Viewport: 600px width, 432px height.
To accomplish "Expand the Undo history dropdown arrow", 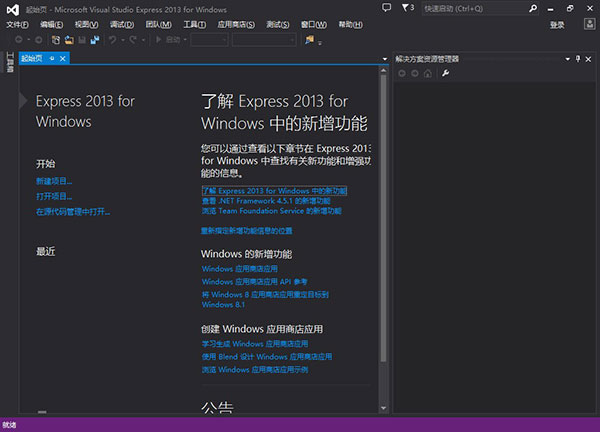I will [122, 40].
